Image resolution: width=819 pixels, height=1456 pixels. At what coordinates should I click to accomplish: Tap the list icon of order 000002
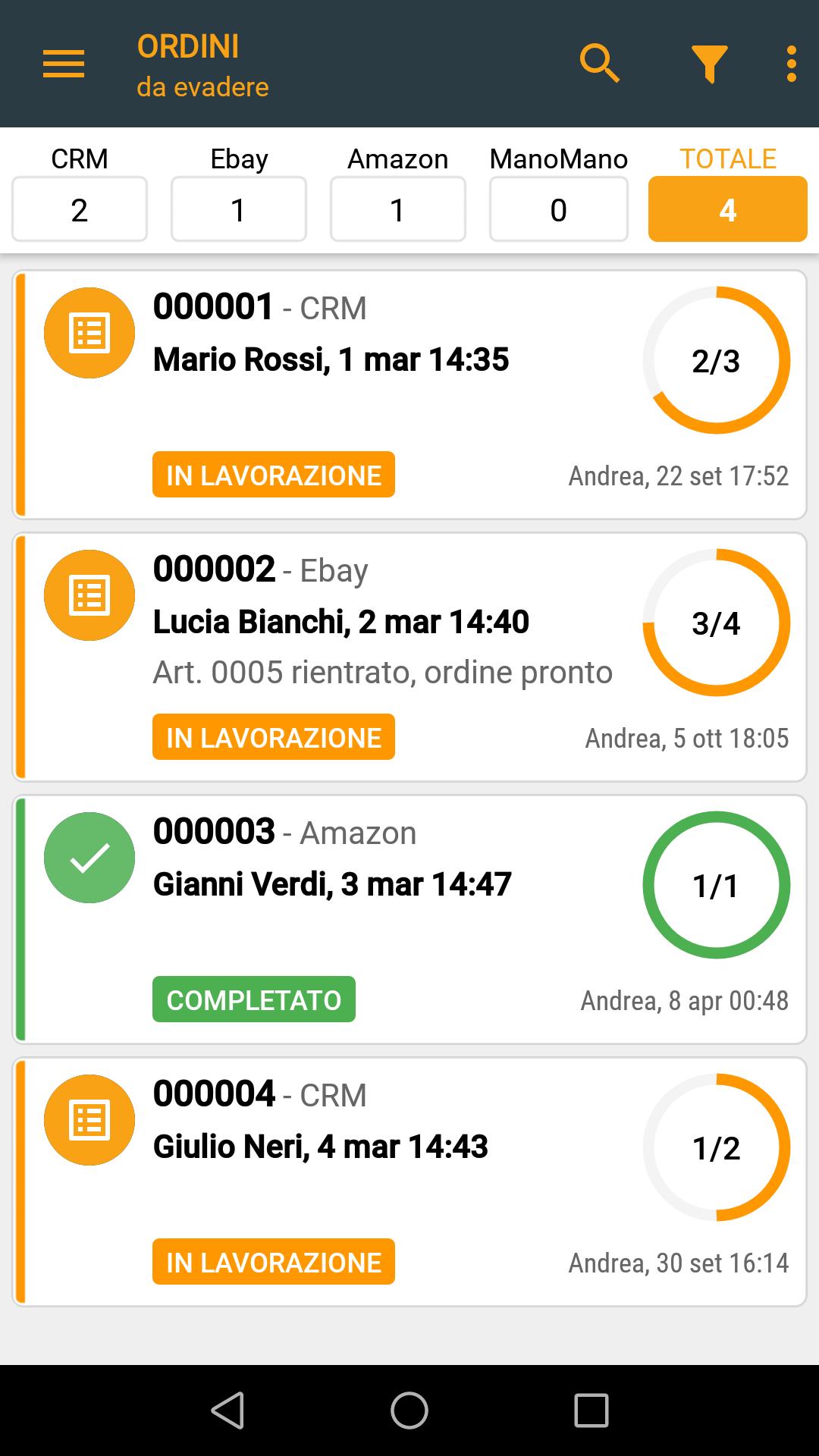pos(89,595)
